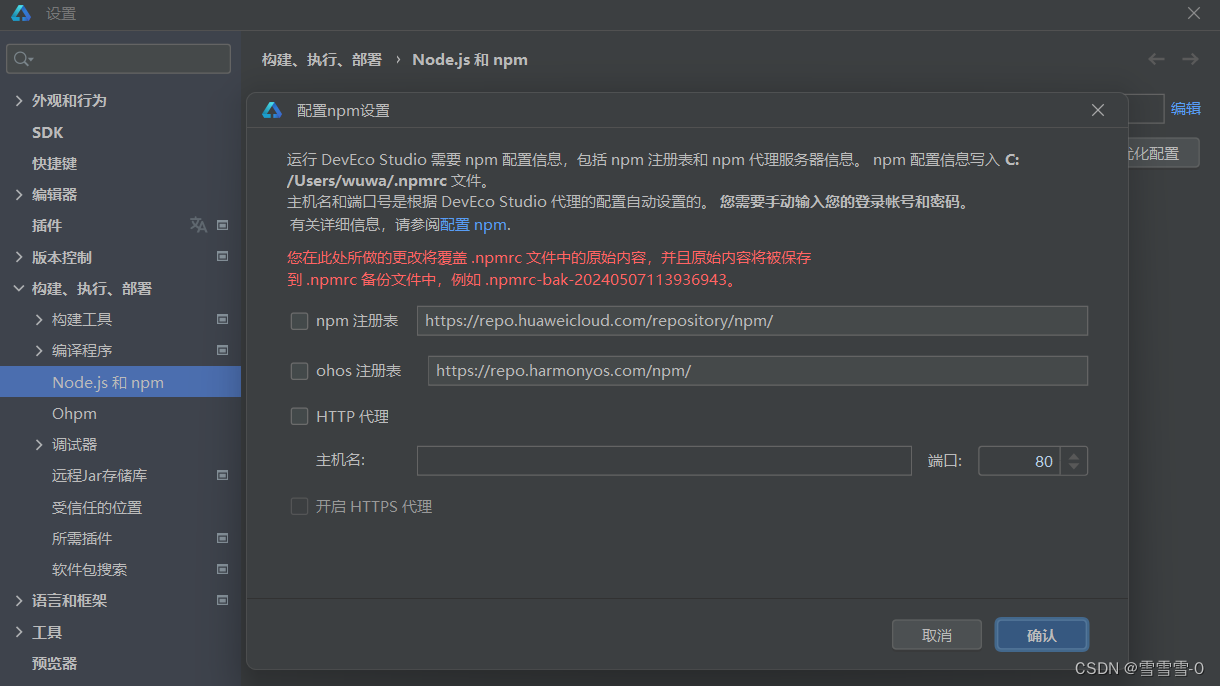Click the translate icon next to 插件
This screenshot has height=686, width=1220.
tap(198, 225)
